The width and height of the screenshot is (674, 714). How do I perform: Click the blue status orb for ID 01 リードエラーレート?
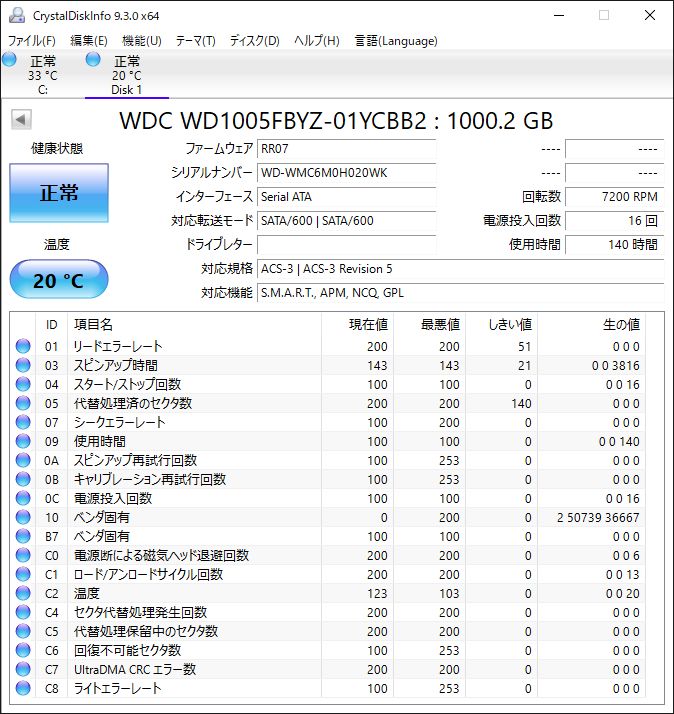(23, 347)
